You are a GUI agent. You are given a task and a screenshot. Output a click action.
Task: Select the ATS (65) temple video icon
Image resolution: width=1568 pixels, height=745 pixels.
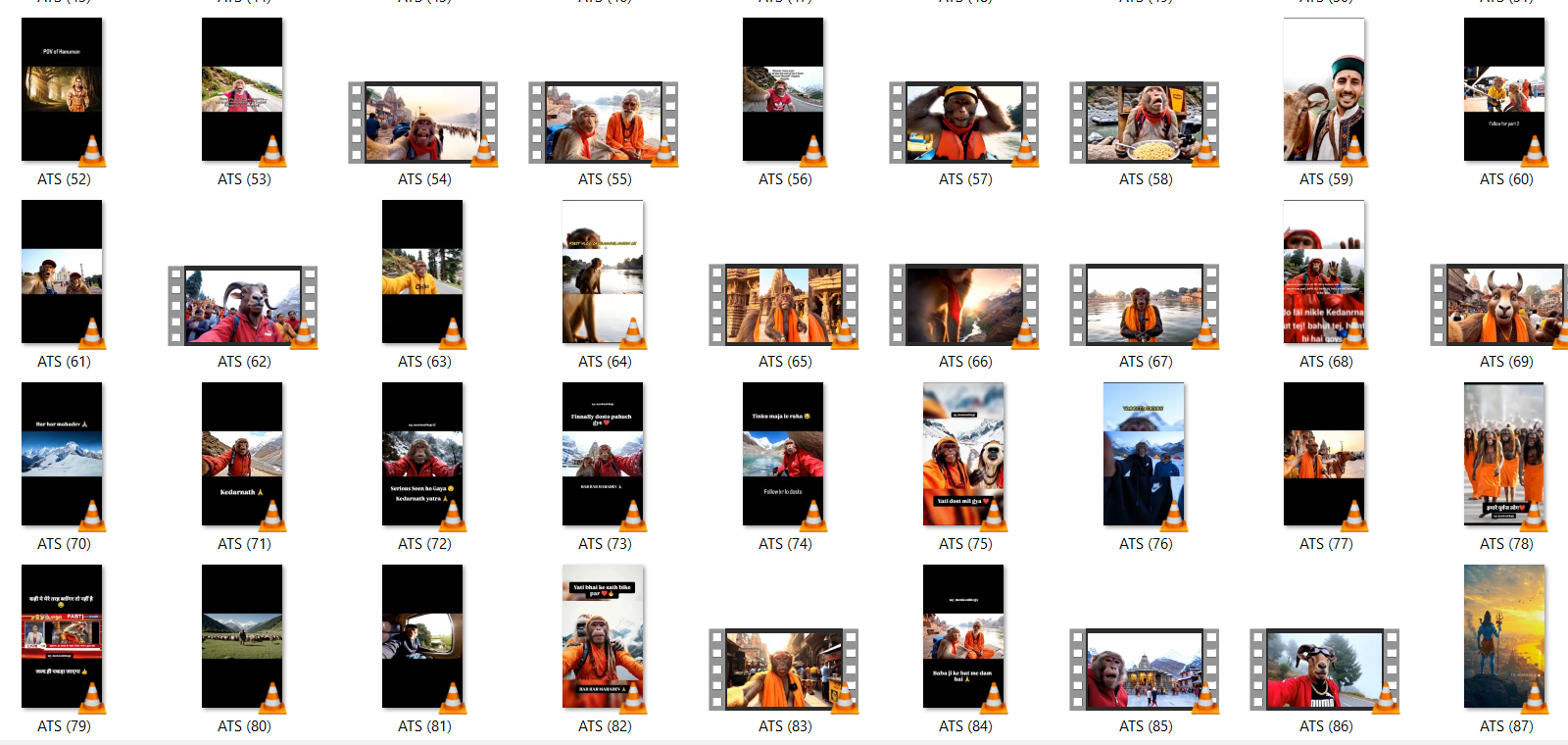click(x=784, y=305)
